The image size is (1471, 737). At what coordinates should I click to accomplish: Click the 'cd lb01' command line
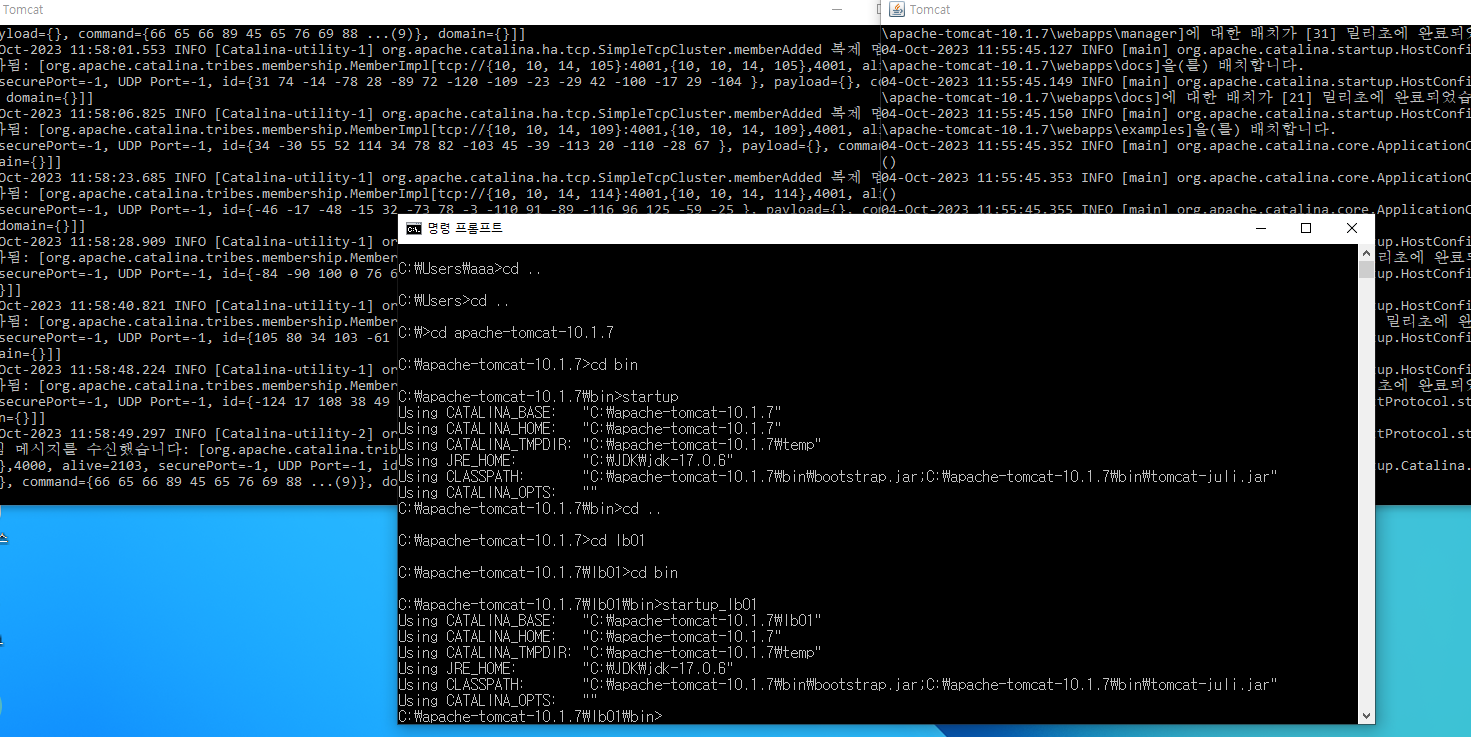[522, 541]
